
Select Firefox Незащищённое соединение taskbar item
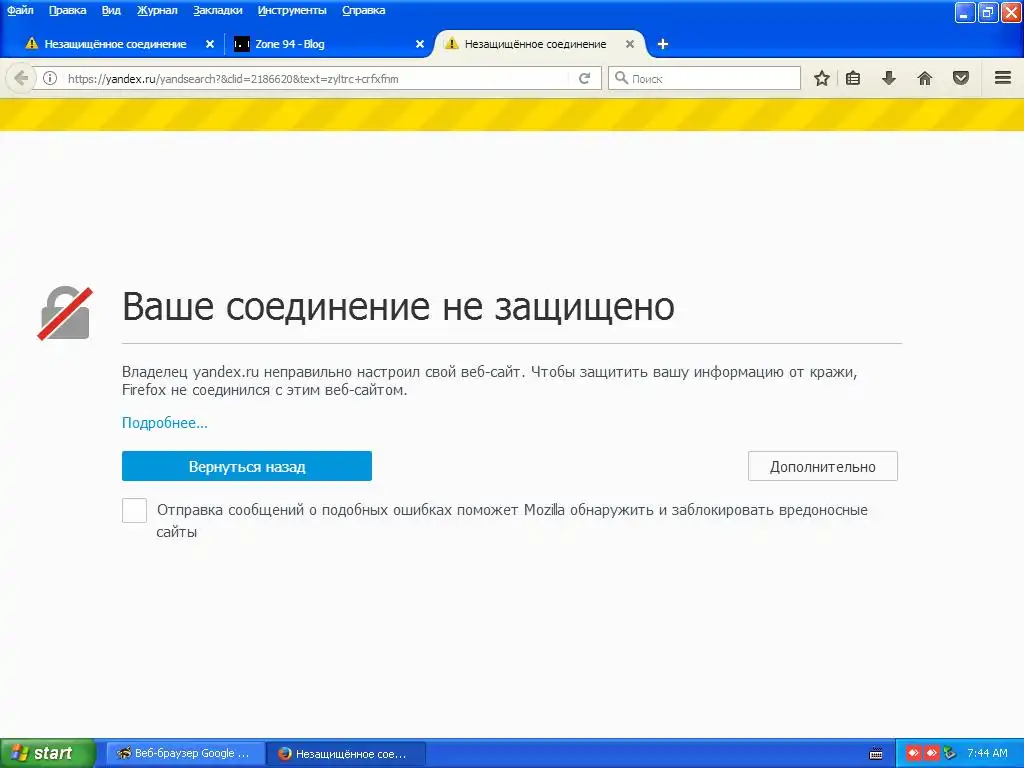(346, 753)
